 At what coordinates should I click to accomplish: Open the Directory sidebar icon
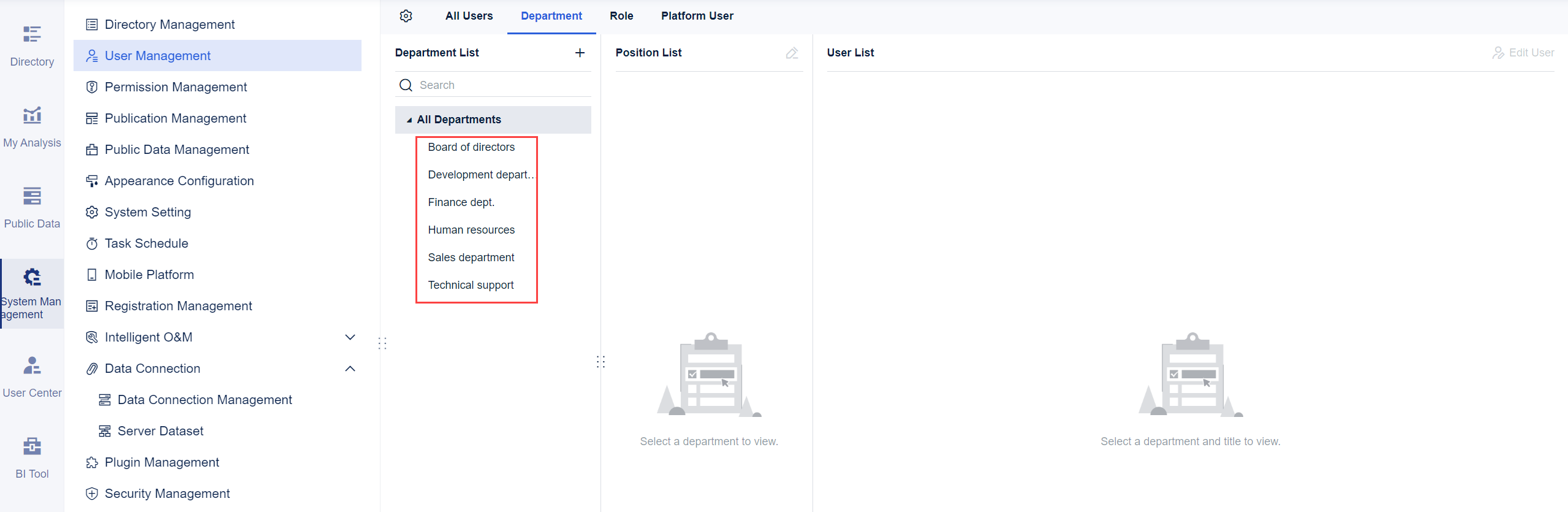pyautogui.click(x=32, y=44)
